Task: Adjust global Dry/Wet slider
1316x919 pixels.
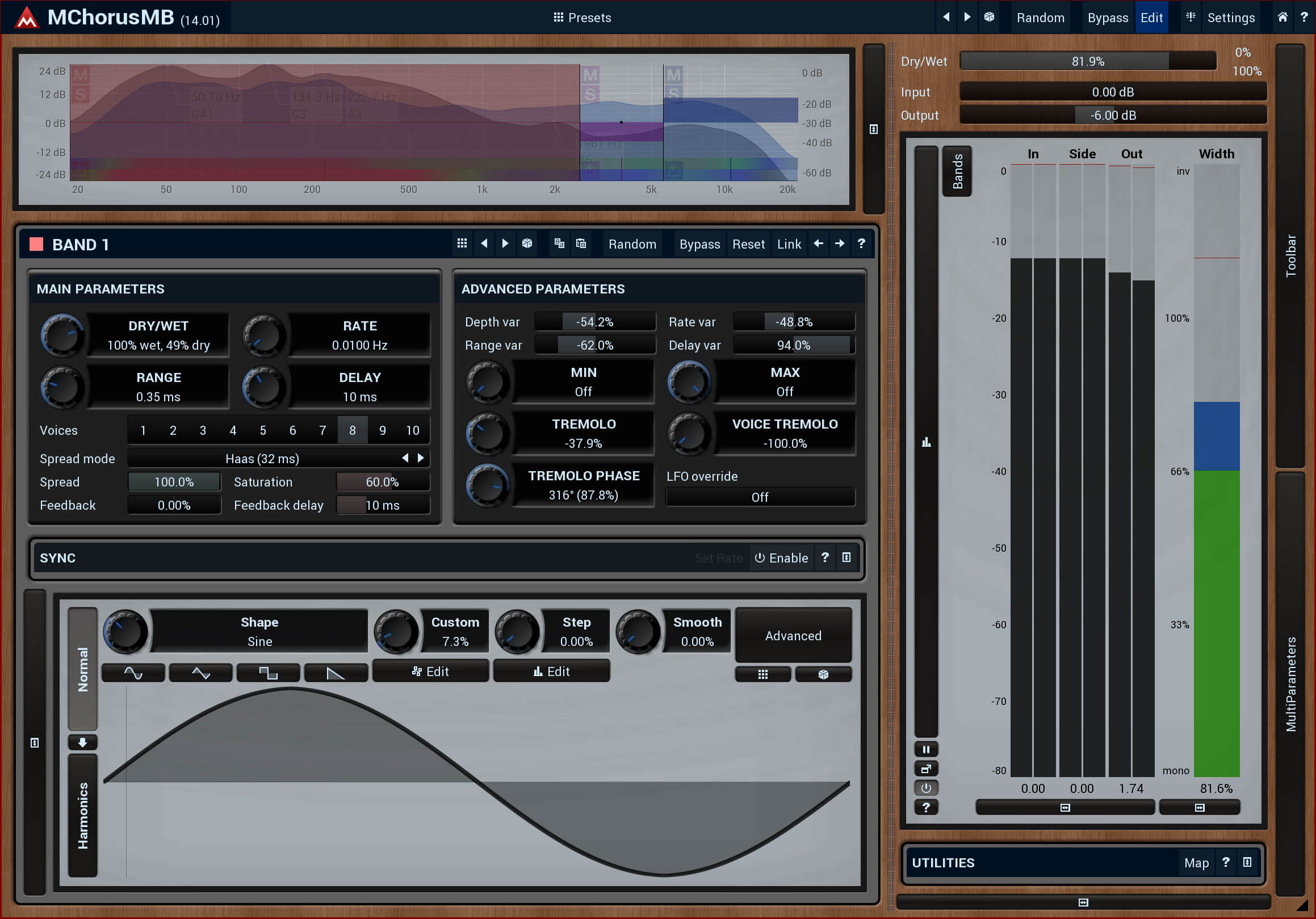Action: coord(1088,61)
